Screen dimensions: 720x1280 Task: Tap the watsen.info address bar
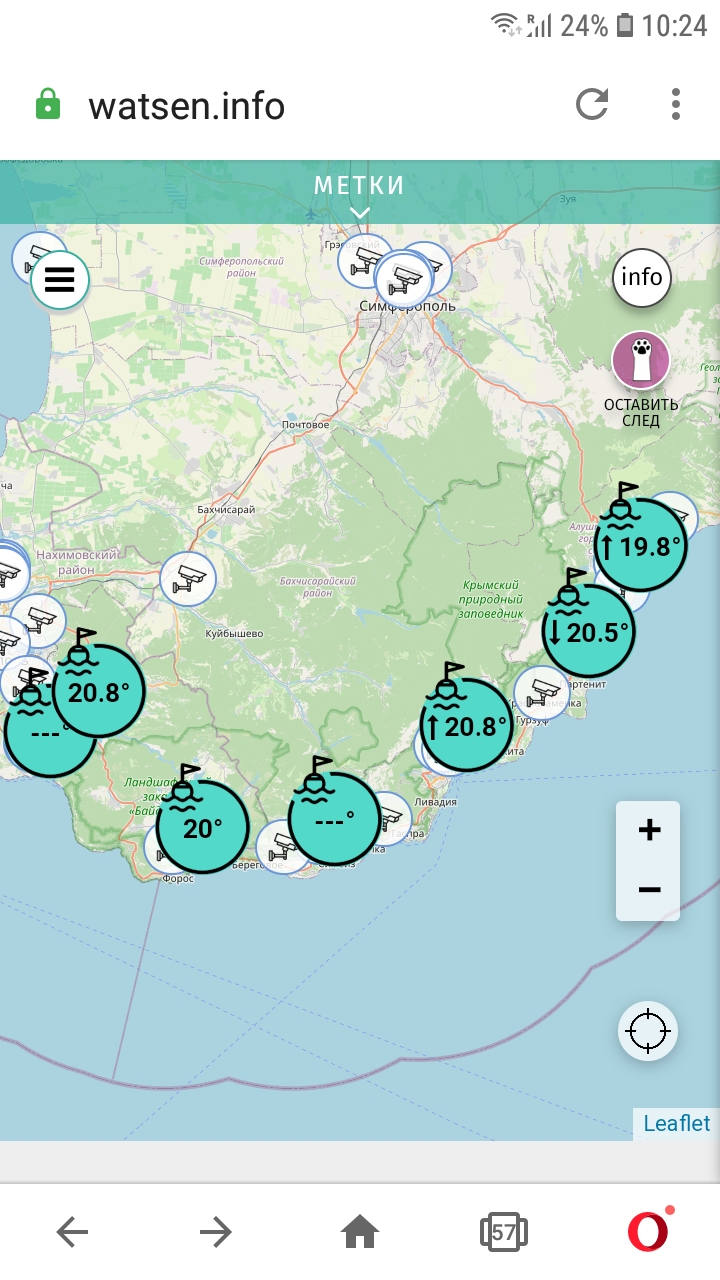[x=300, y=105]
